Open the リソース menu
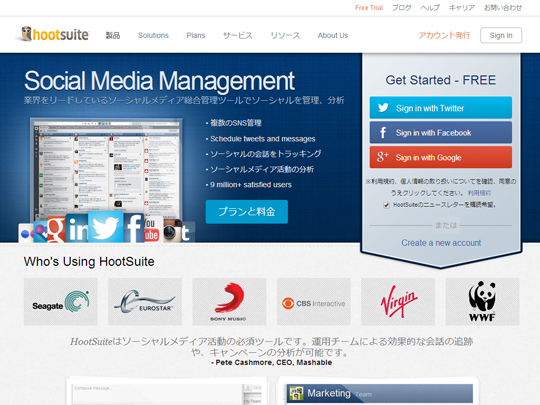The width and height of the screenshot is (540, 405). [x=285, y=35]
